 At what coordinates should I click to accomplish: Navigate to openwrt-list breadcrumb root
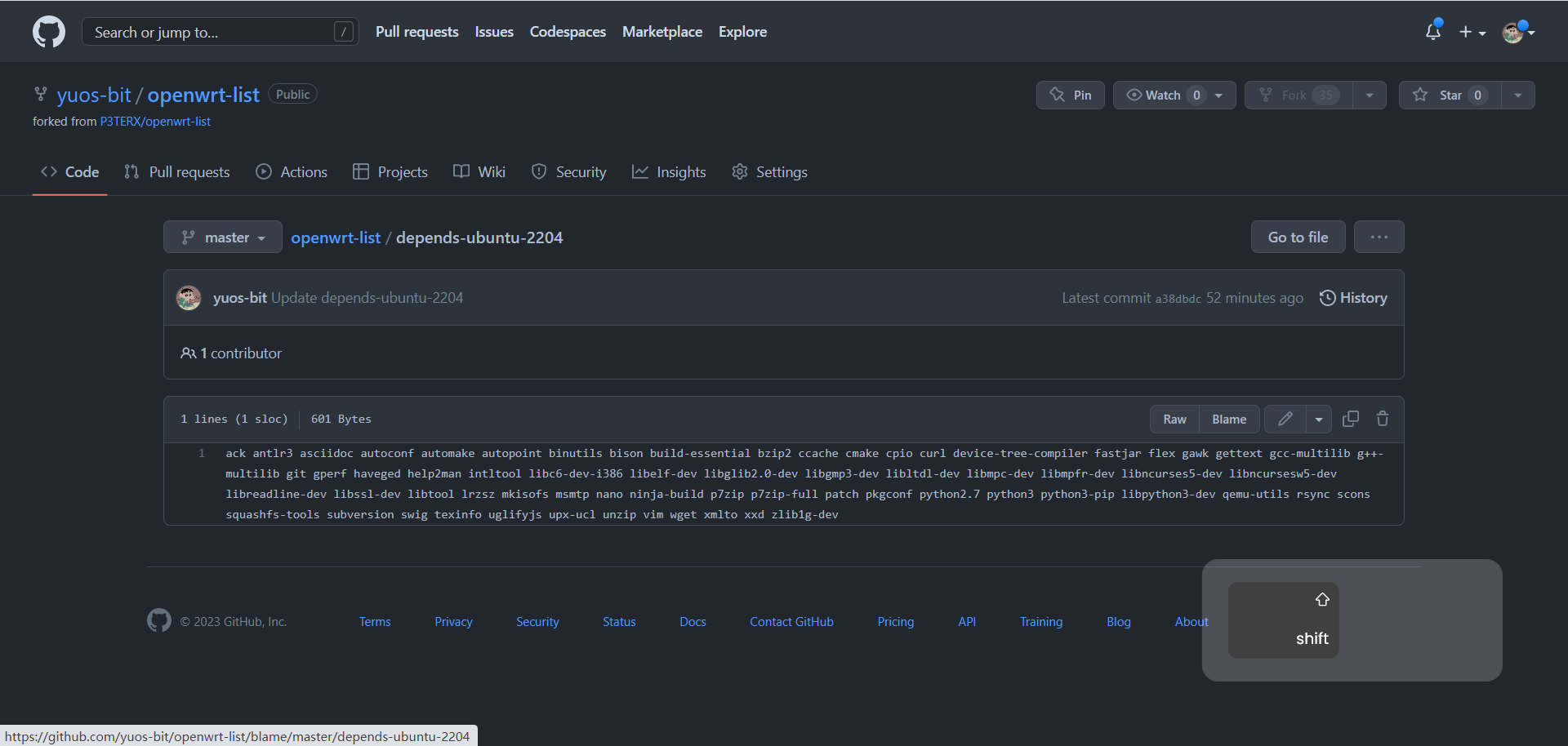336,238
